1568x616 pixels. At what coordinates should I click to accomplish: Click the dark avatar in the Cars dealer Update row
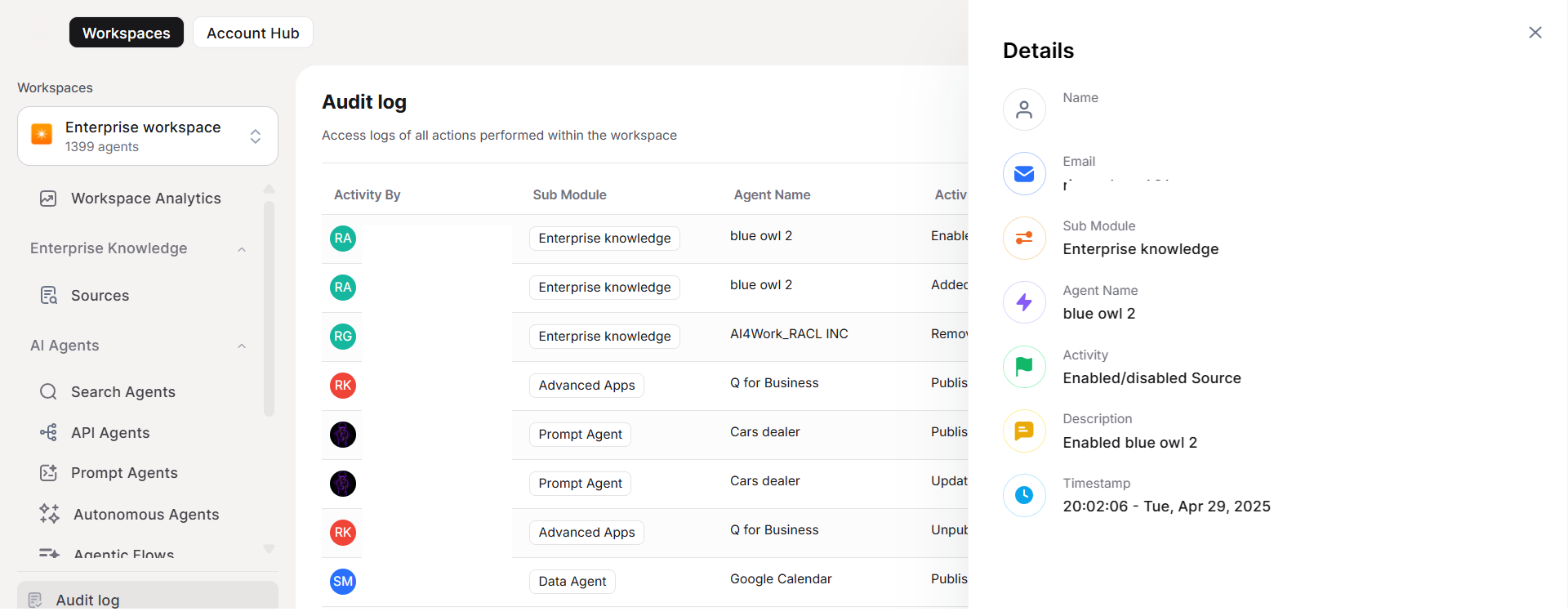[343, 484]
